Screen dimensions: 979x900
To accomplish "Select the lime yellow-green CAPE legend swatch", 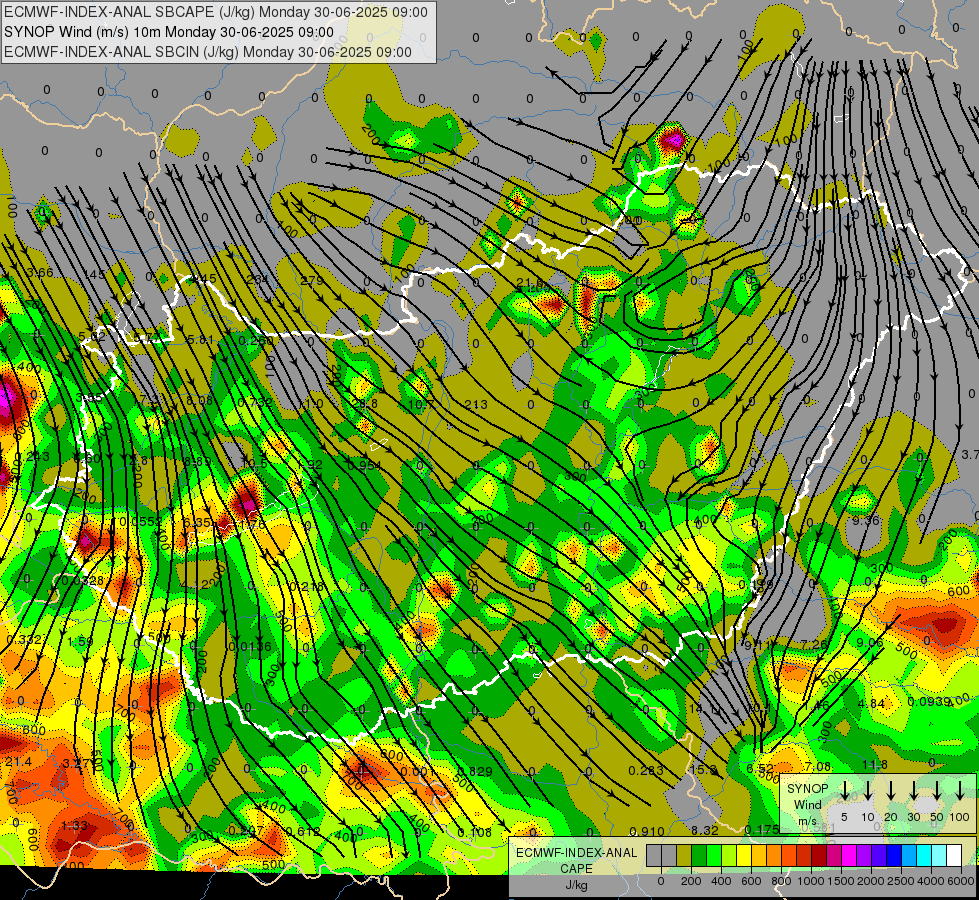I will (x=729, y=855).
